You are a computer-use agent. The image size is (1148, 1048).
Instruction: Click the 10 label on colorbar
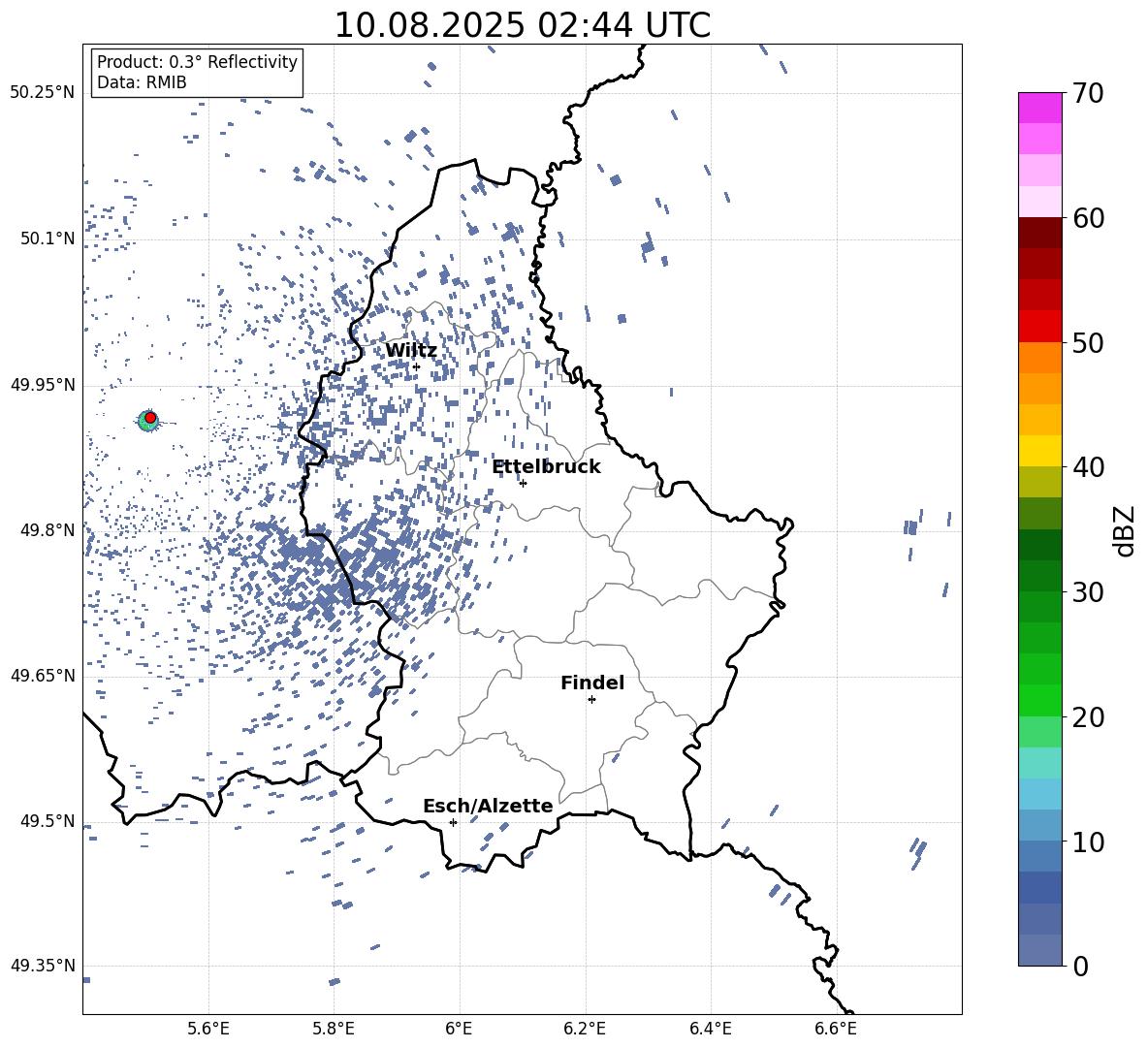coord(1088,842)
